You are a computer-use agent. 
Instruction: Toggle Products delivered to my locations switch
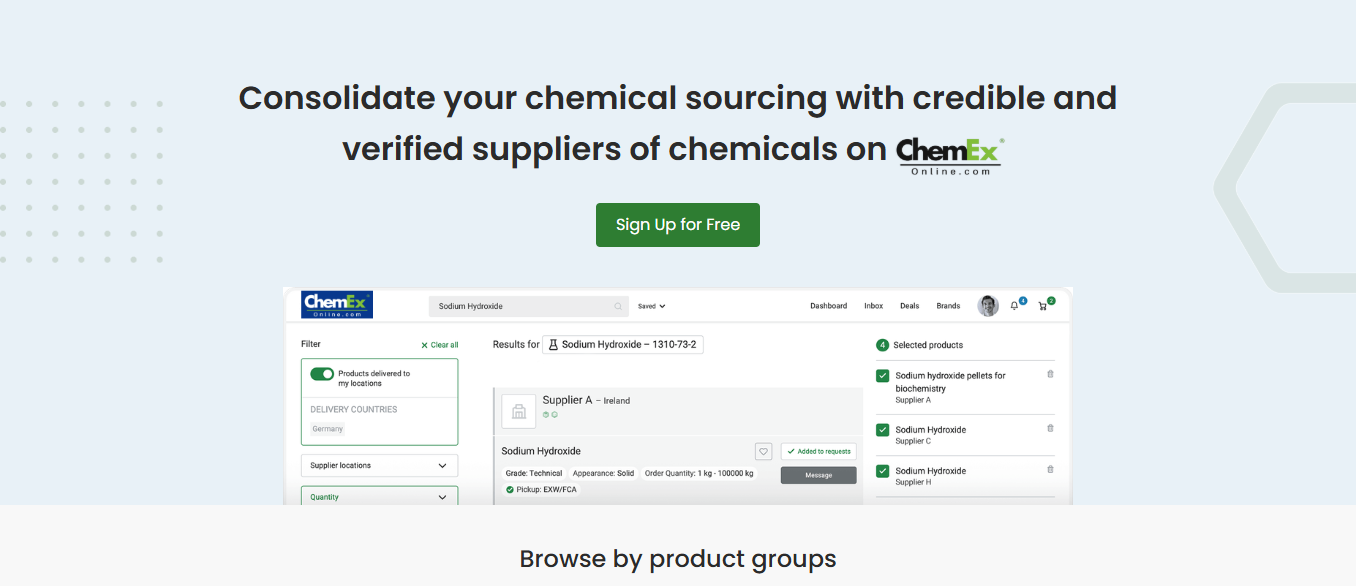tap(322, 374)
